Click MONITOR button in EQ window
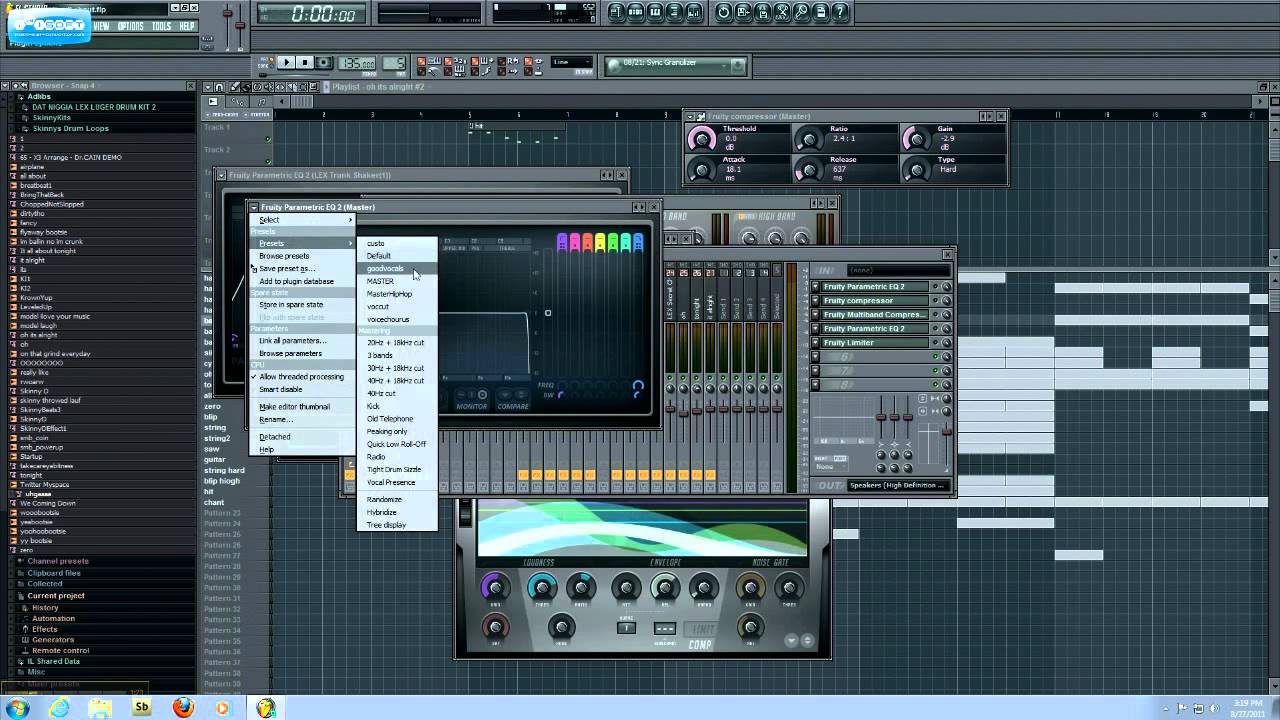Screen dimensions: 1280x720 472,406
